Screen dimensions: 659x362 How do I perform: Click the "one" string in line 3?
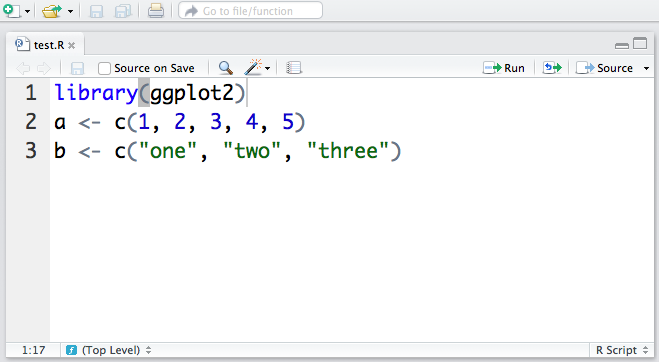click(168, 151)
